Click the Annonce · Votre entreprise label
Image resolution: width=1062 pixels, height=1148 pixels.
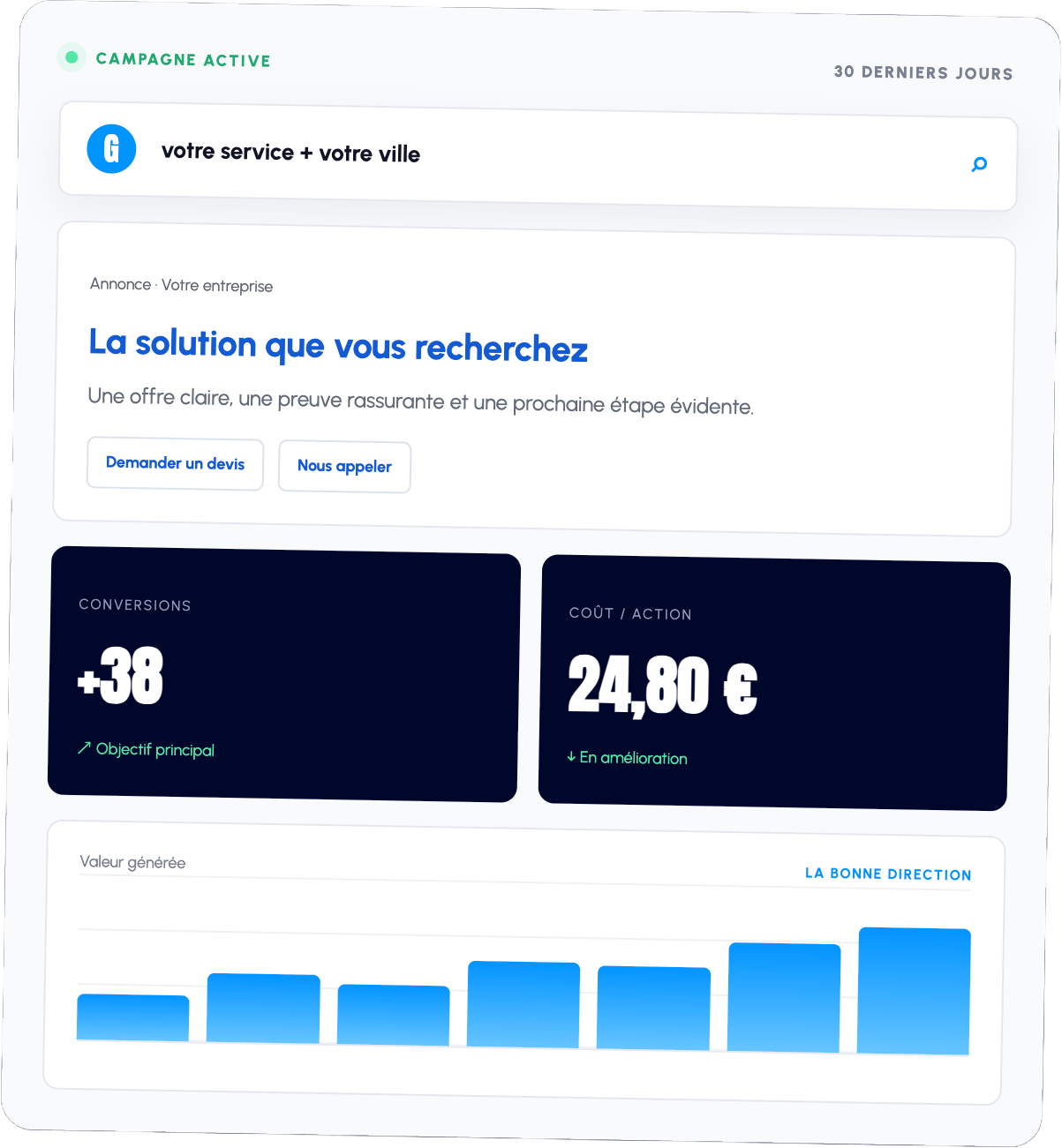tap(181, 285)
